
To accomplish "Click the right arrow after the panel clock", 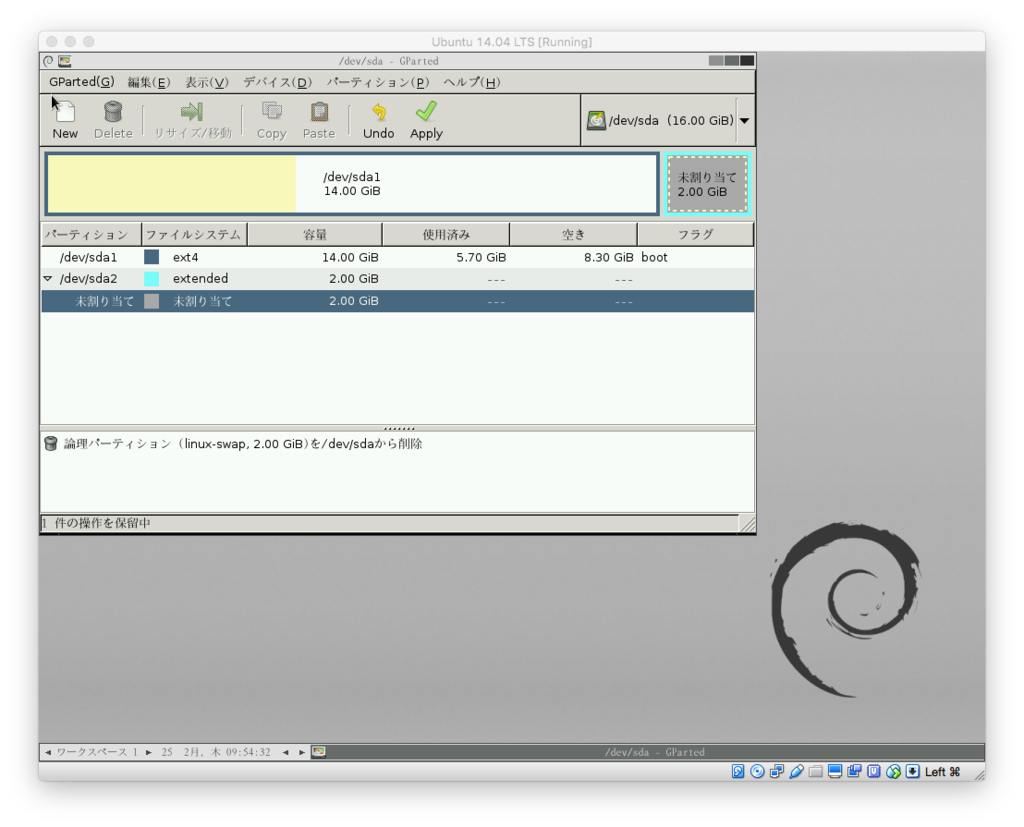I will click(x=302, y=753).
